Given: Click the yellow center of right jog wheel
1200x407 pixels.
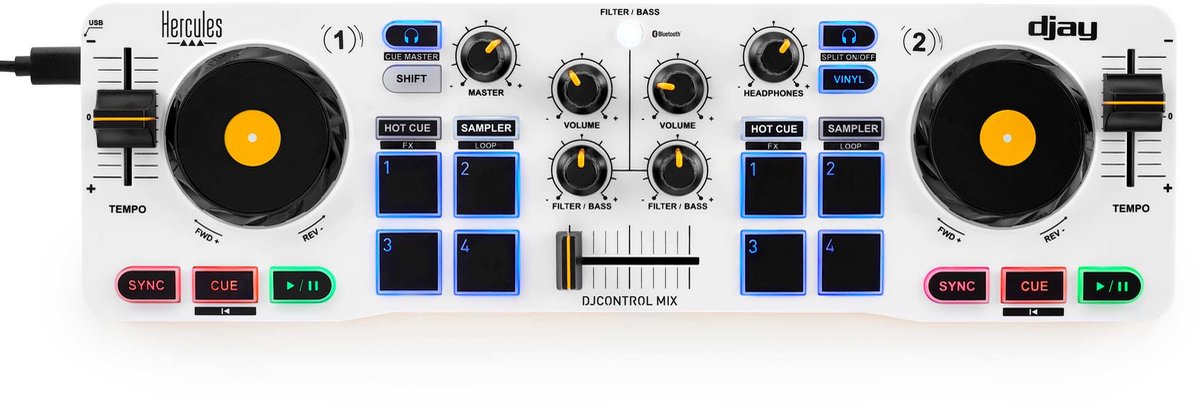Looking at the screenshot, I should click(x=1006, y=135).
